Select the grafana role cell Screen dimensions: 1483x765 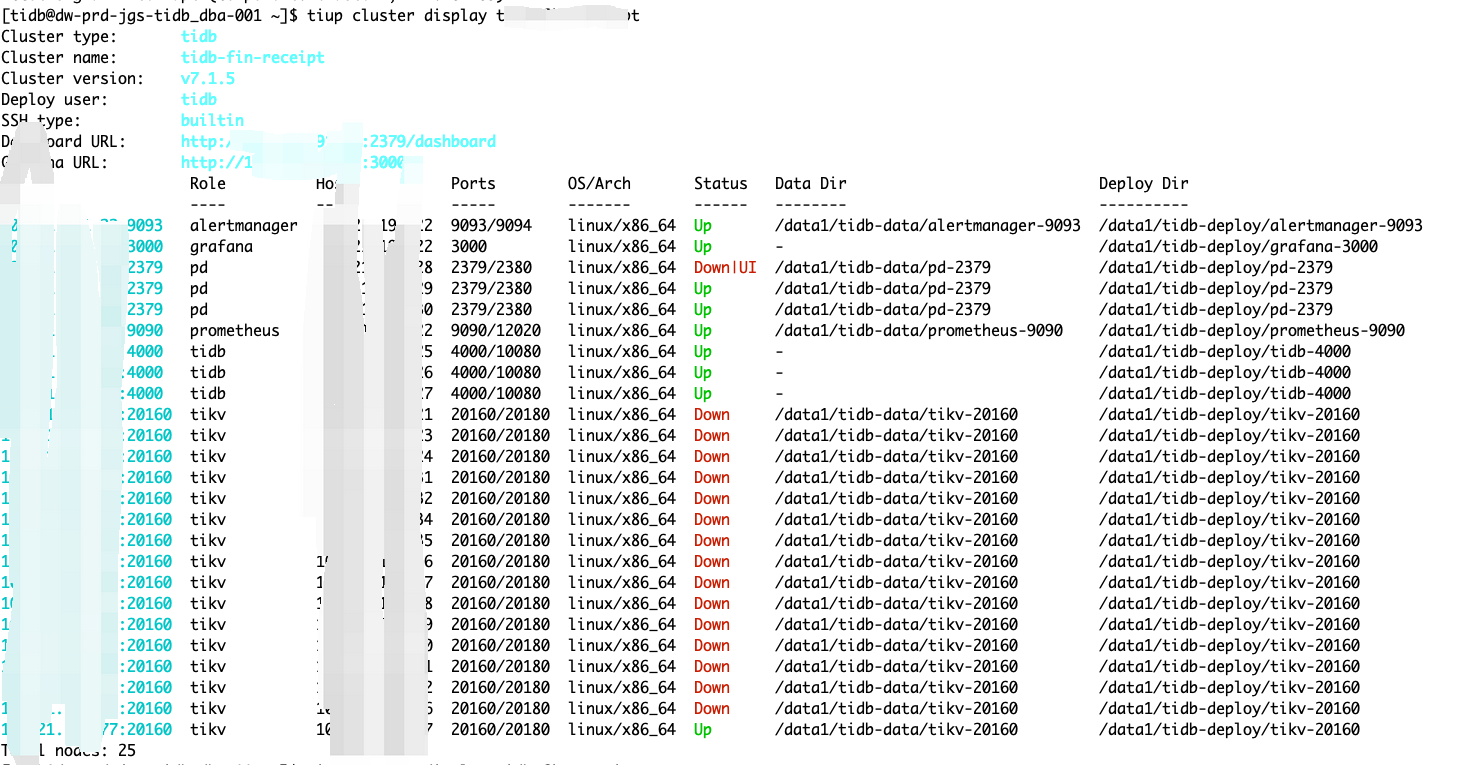(221, 247)
